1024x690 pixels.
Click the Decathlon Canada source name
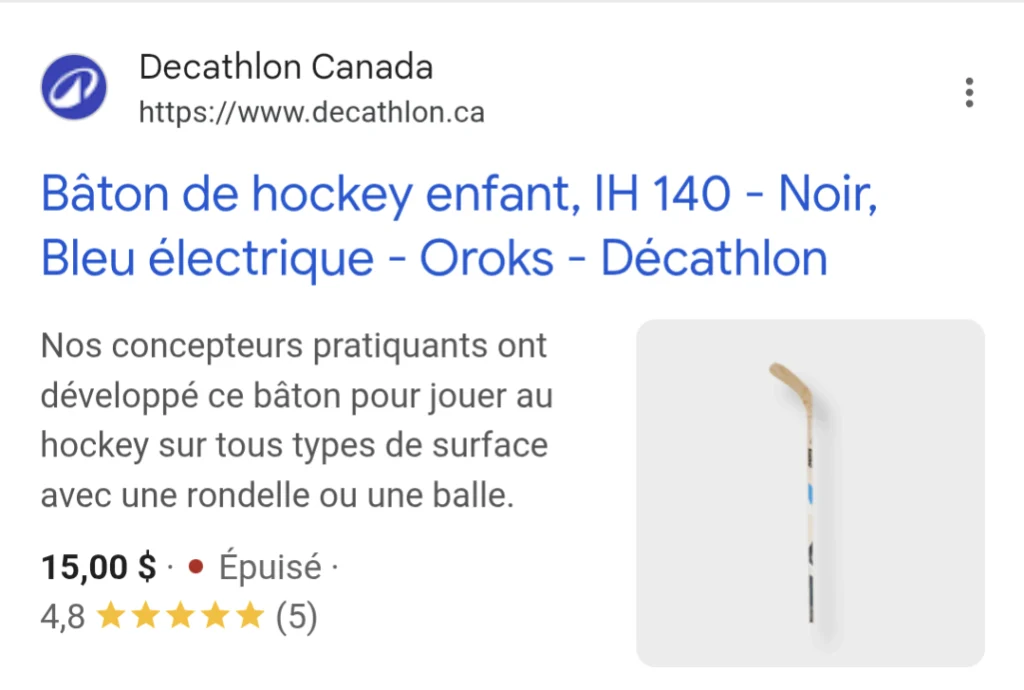pos(286,66)
